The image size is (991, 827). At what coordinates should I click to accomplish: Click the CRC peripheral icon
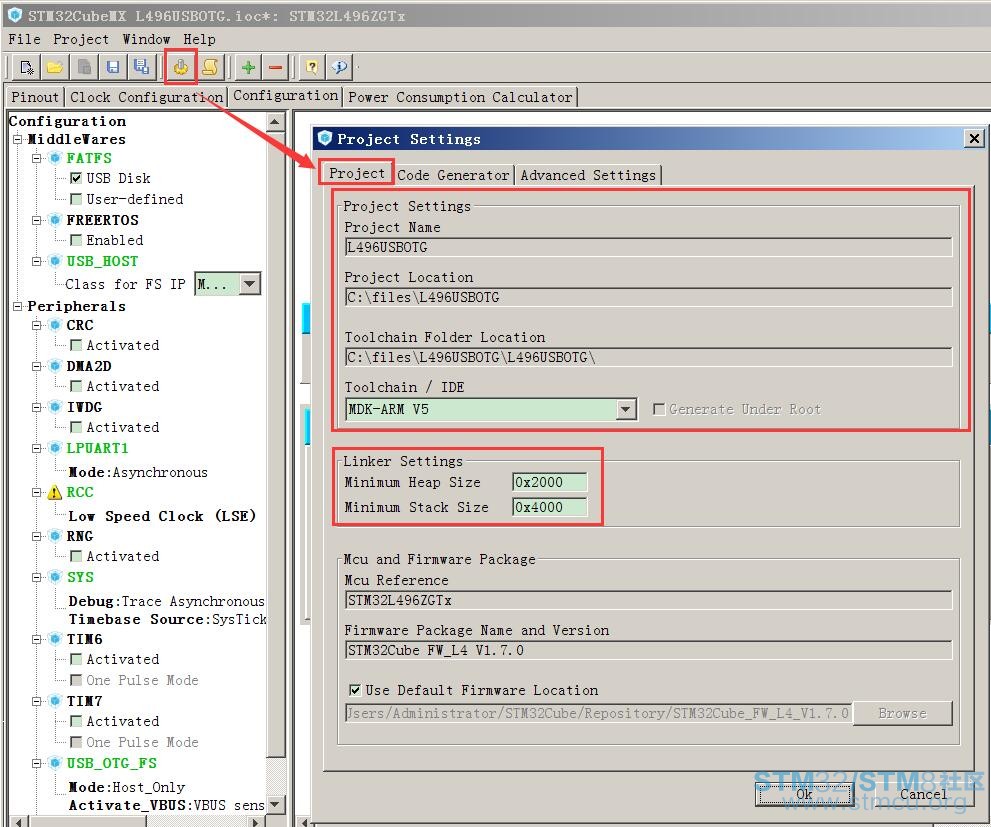(55, 325)
